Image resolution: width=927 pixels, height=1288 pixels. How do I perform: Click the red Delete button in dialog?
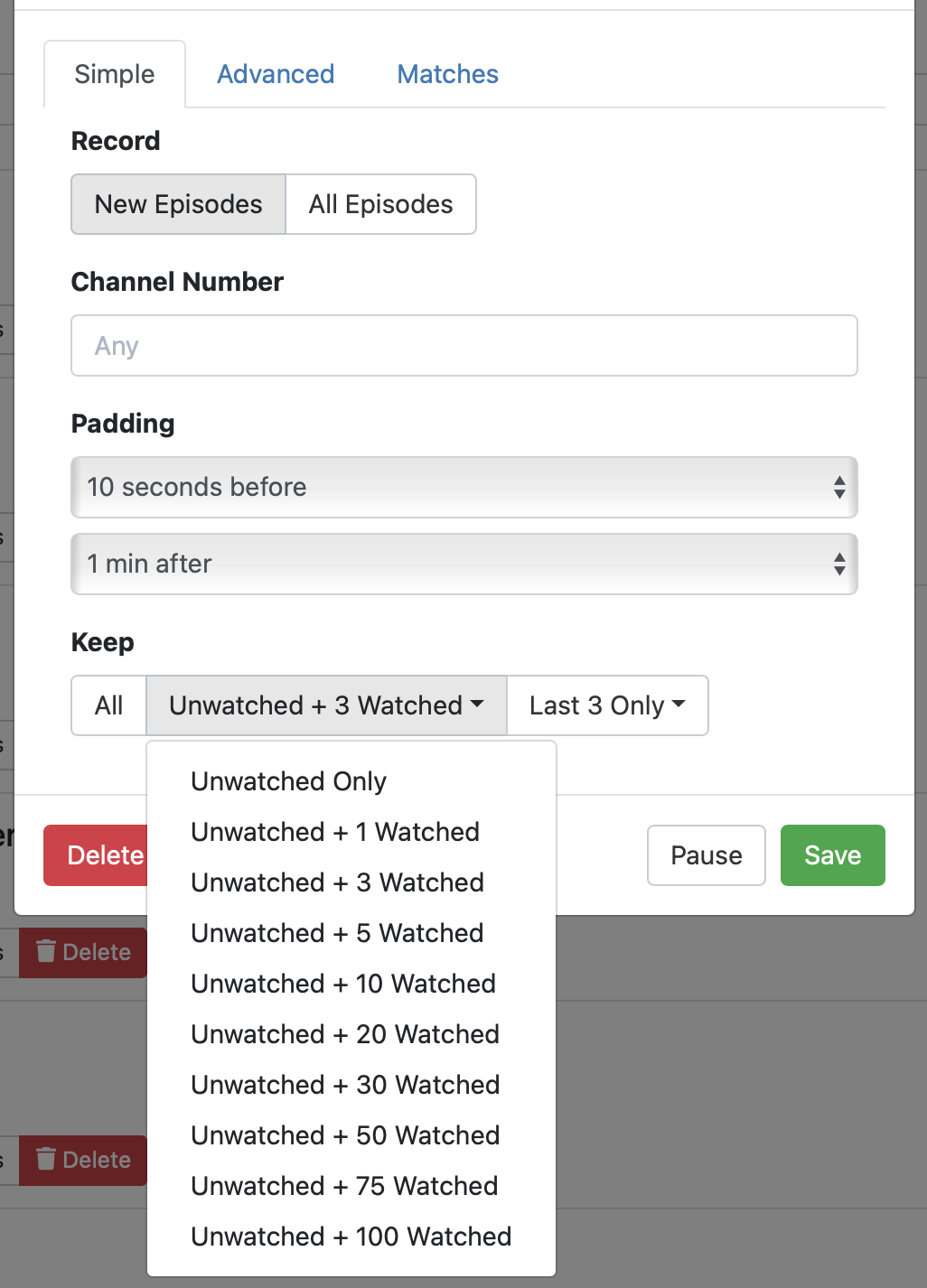point(96,855)
